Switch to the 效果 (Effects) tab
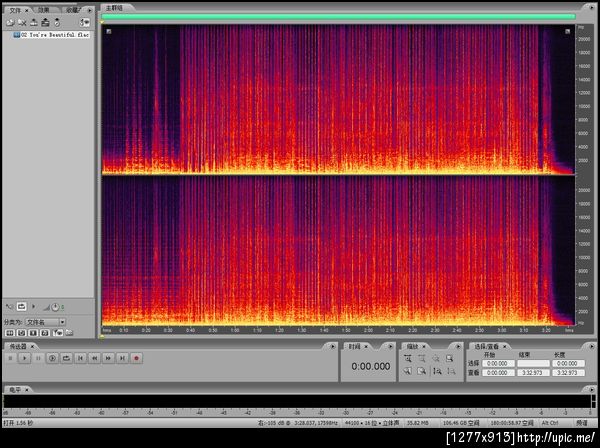 [x=44, y=10]
